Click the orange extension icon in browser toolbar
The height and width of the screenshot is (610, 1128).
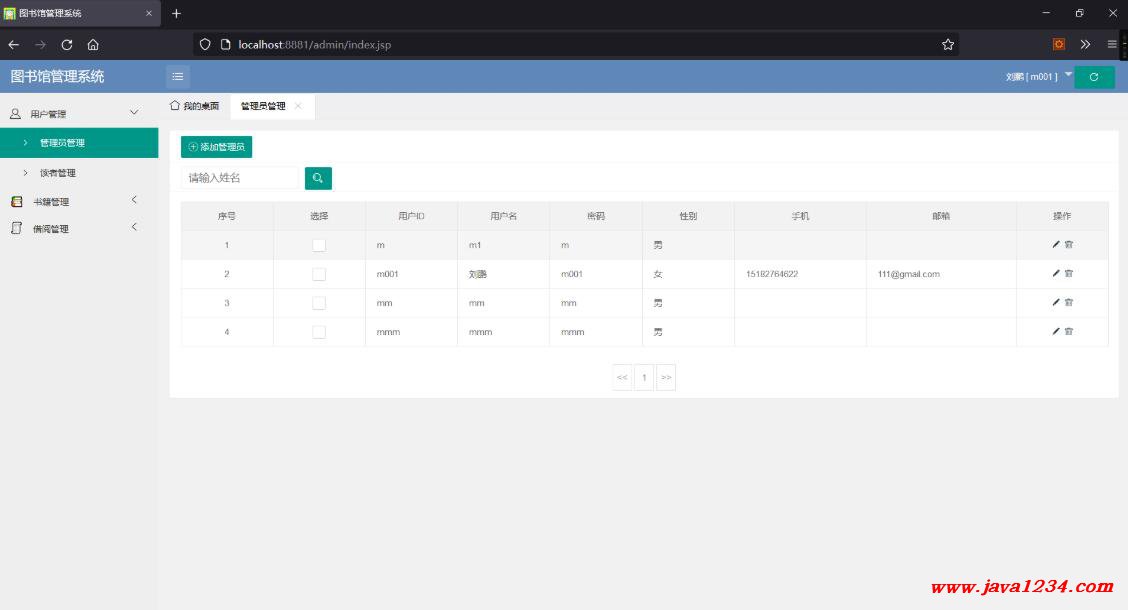tap(1059, 45)
